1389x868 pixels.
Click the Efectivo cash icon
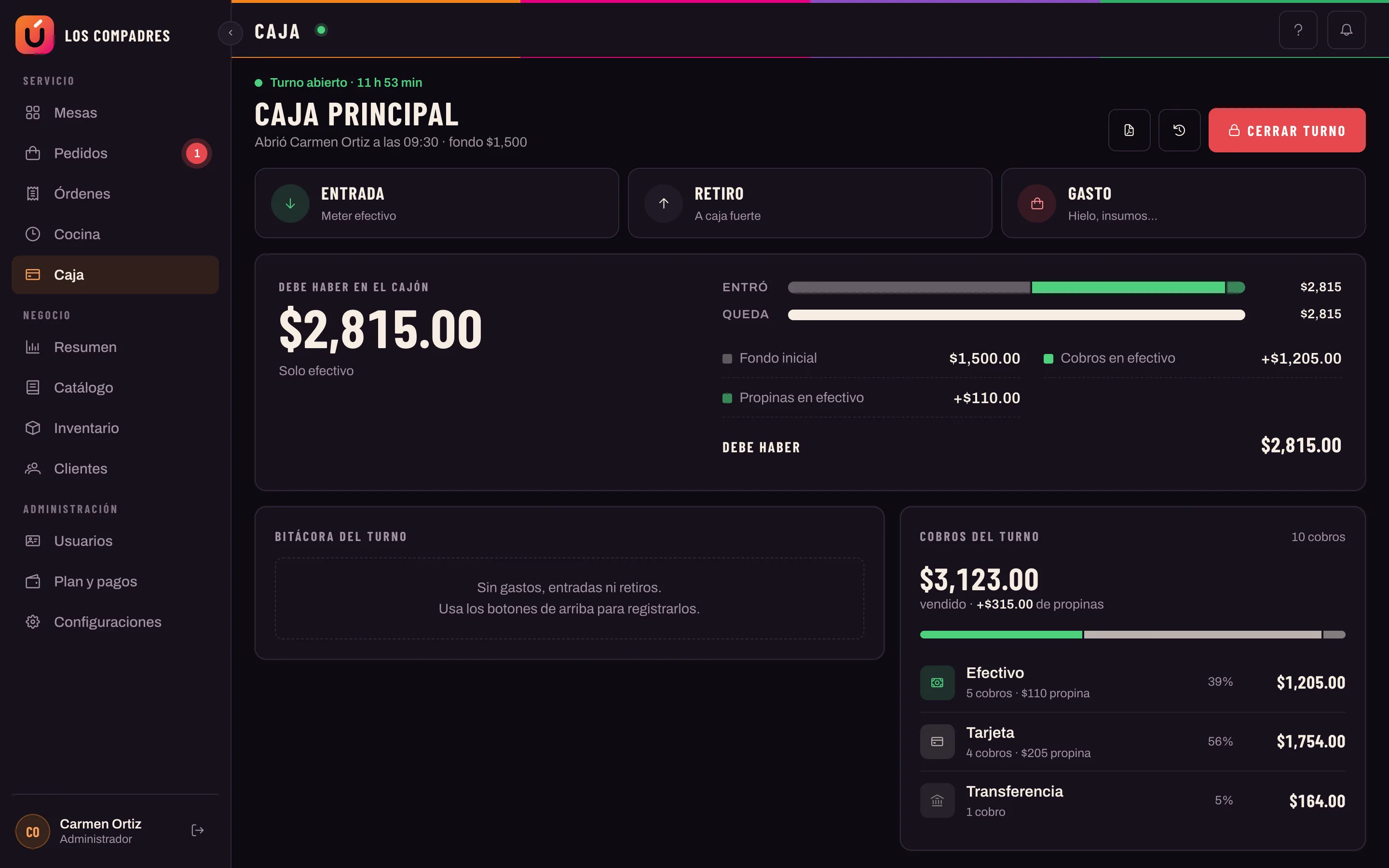click(x=937, y=682)
